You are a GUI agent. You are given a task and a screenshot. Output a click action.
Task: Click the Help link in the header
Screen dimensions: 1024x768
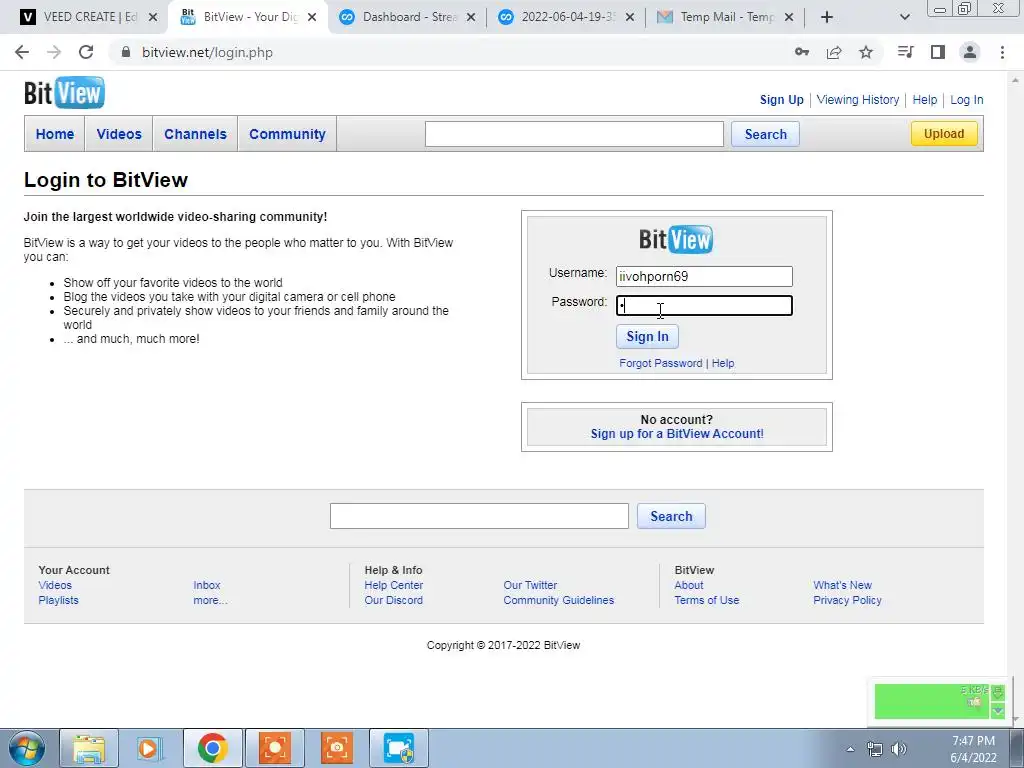925,100
